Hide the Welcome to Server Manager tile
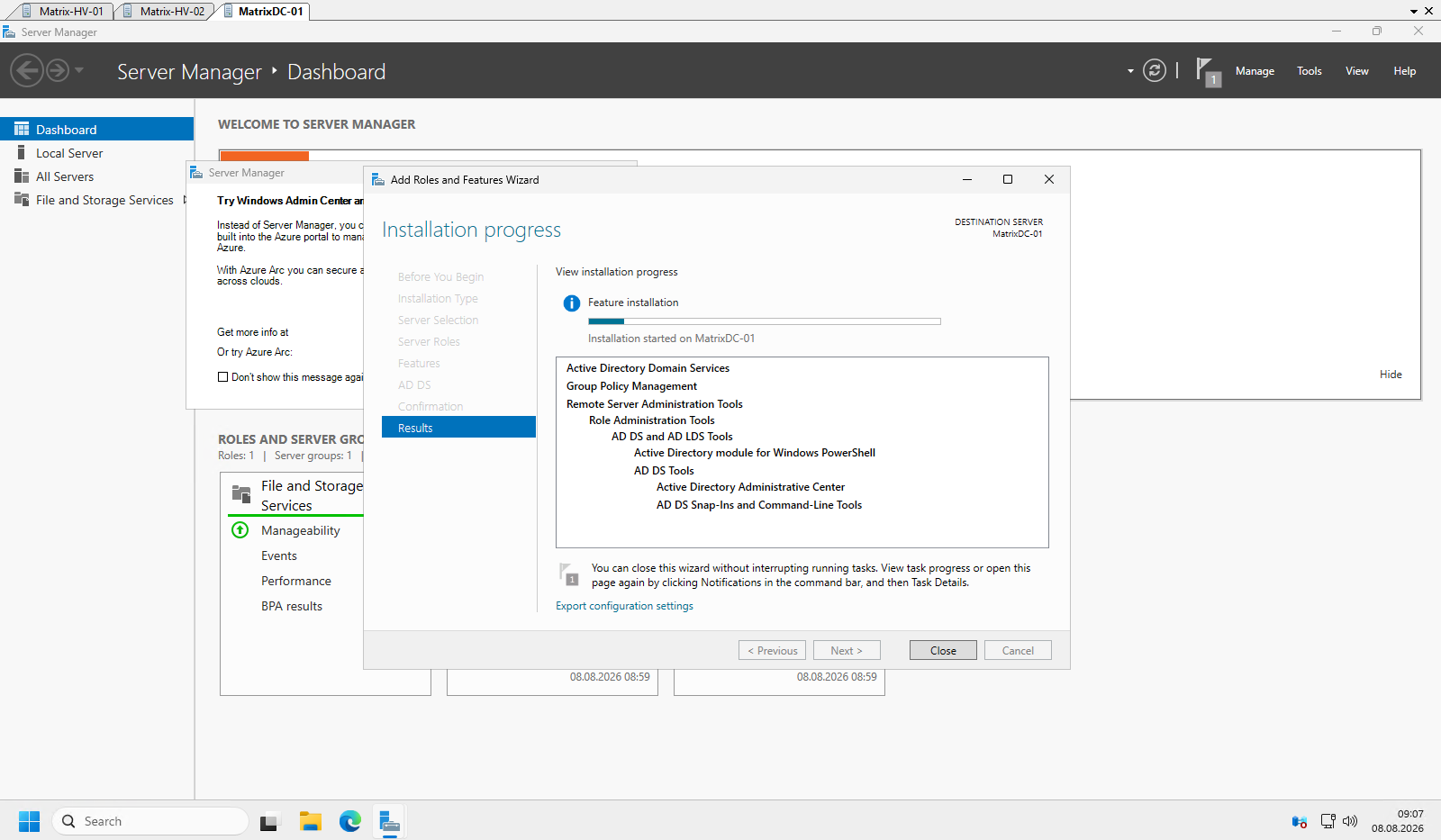 (1391, 375)
